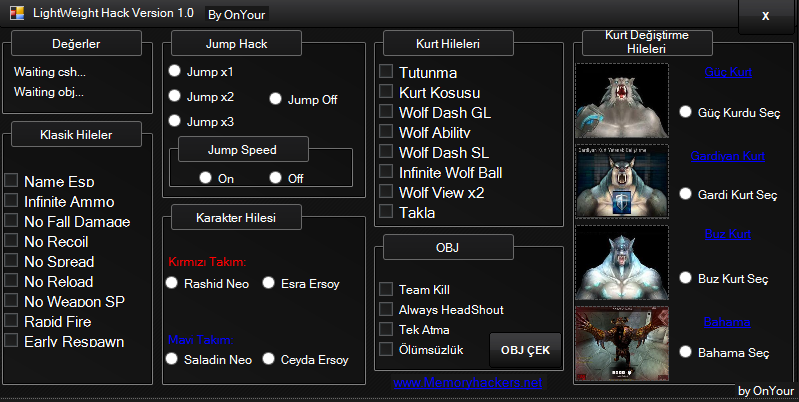Click the Bahama winged creature image
The height and width of the screenshot is (402, 799).
pos(622,343)
